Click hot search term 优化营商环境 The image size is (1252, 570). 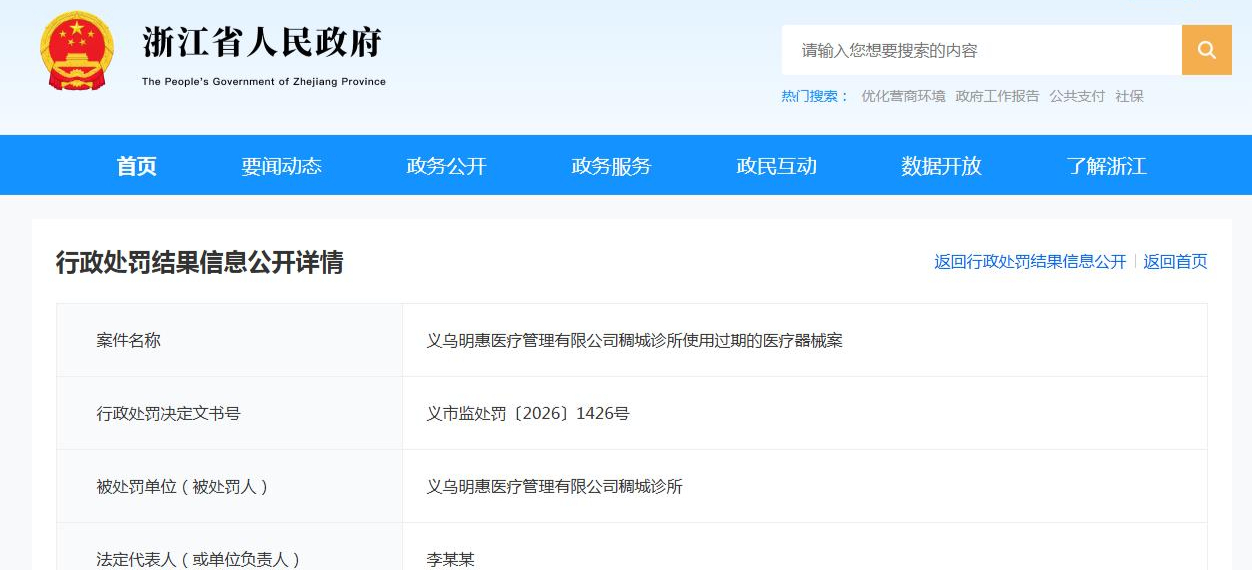(903, 96)
